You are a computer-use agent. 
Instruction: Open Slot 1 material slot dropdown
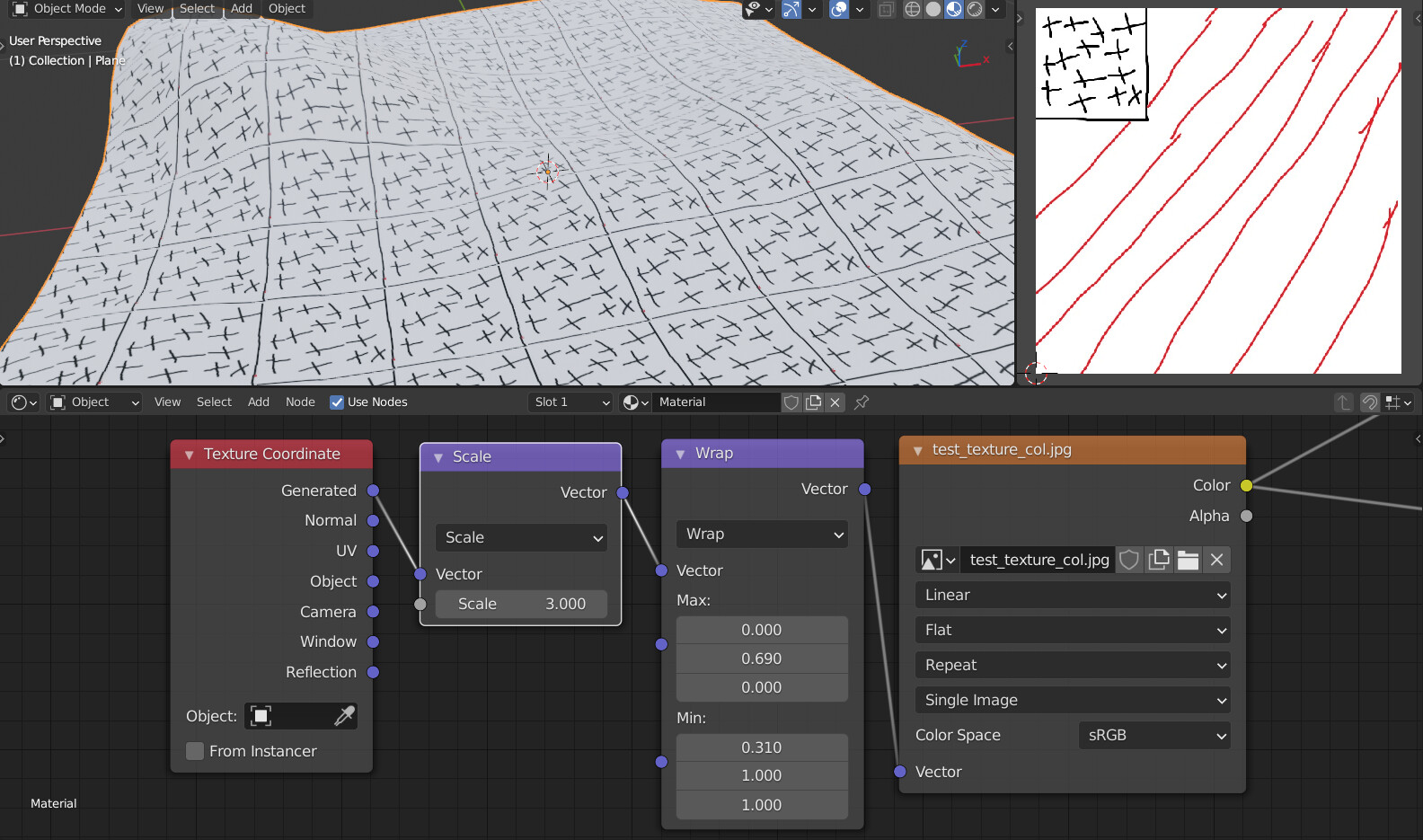pyautogui.click(x=572, y=402)
